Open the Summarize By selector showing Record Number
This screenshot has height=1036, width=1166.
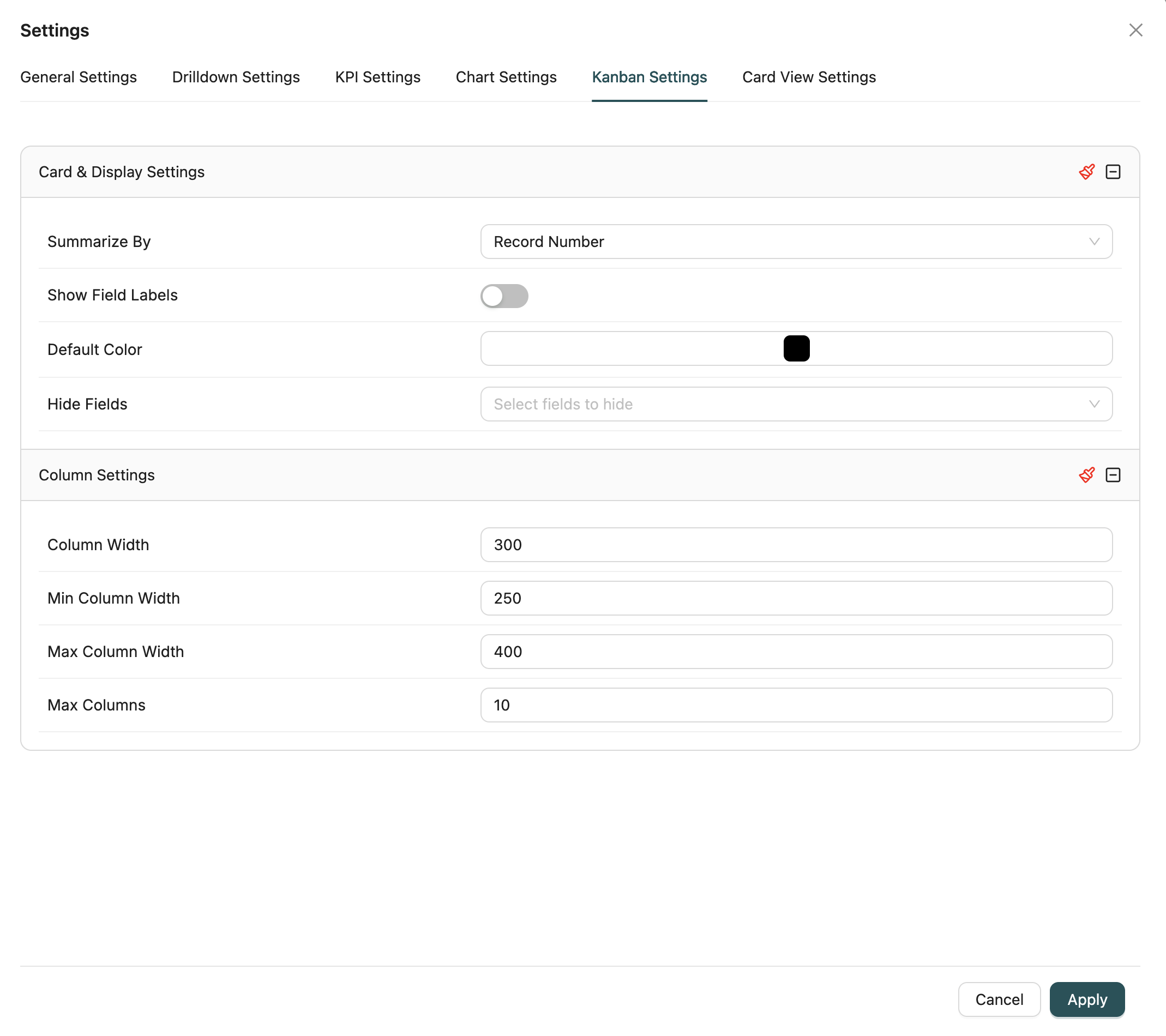click(796, 242)
